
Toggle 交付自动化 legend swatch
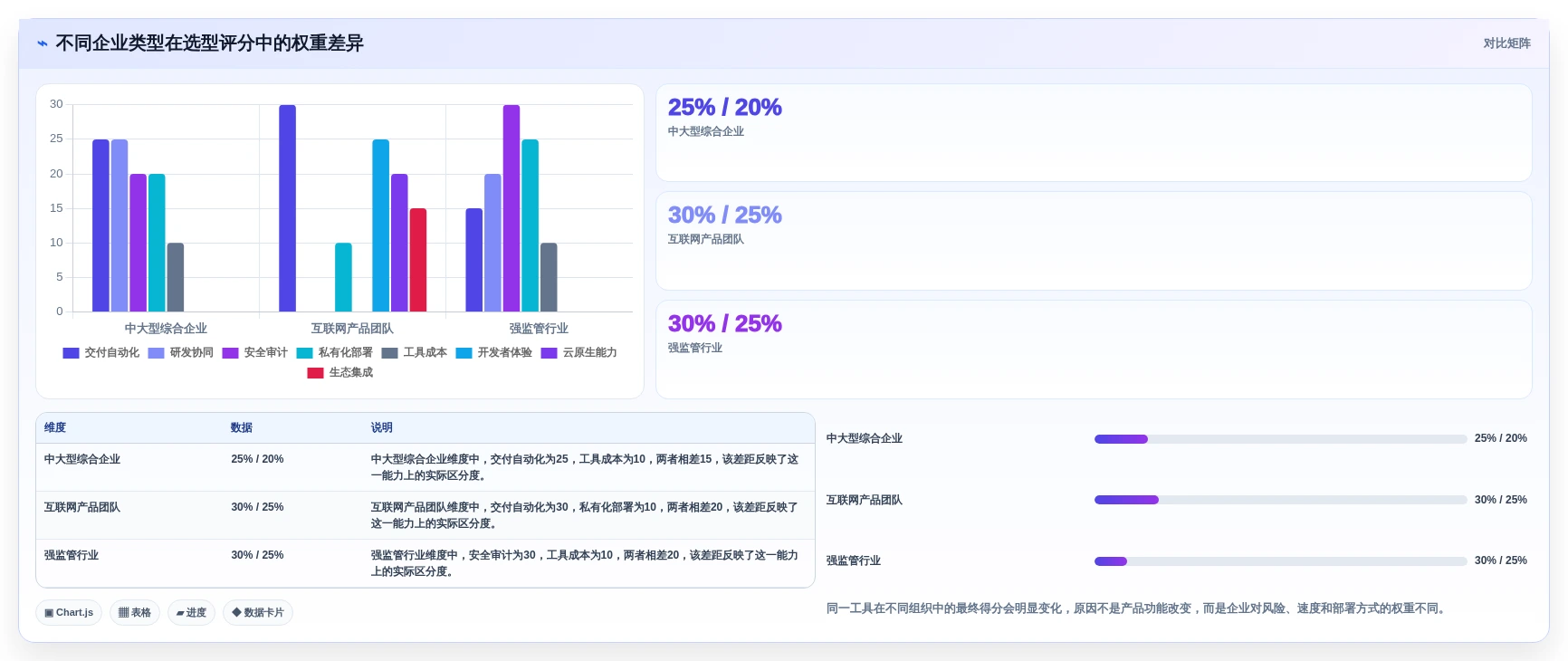coord(71,353)
